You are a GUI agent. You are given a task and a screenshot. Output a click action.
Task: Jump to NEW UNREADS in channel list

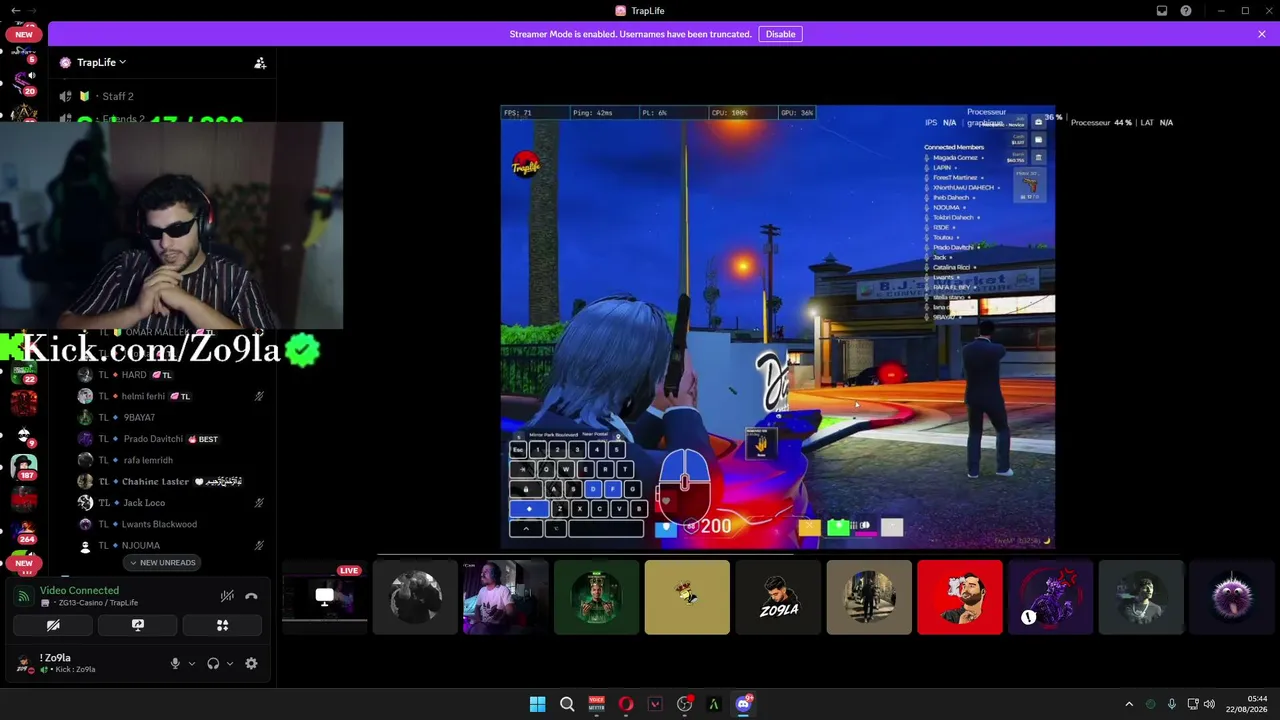(x=161, y=563)
